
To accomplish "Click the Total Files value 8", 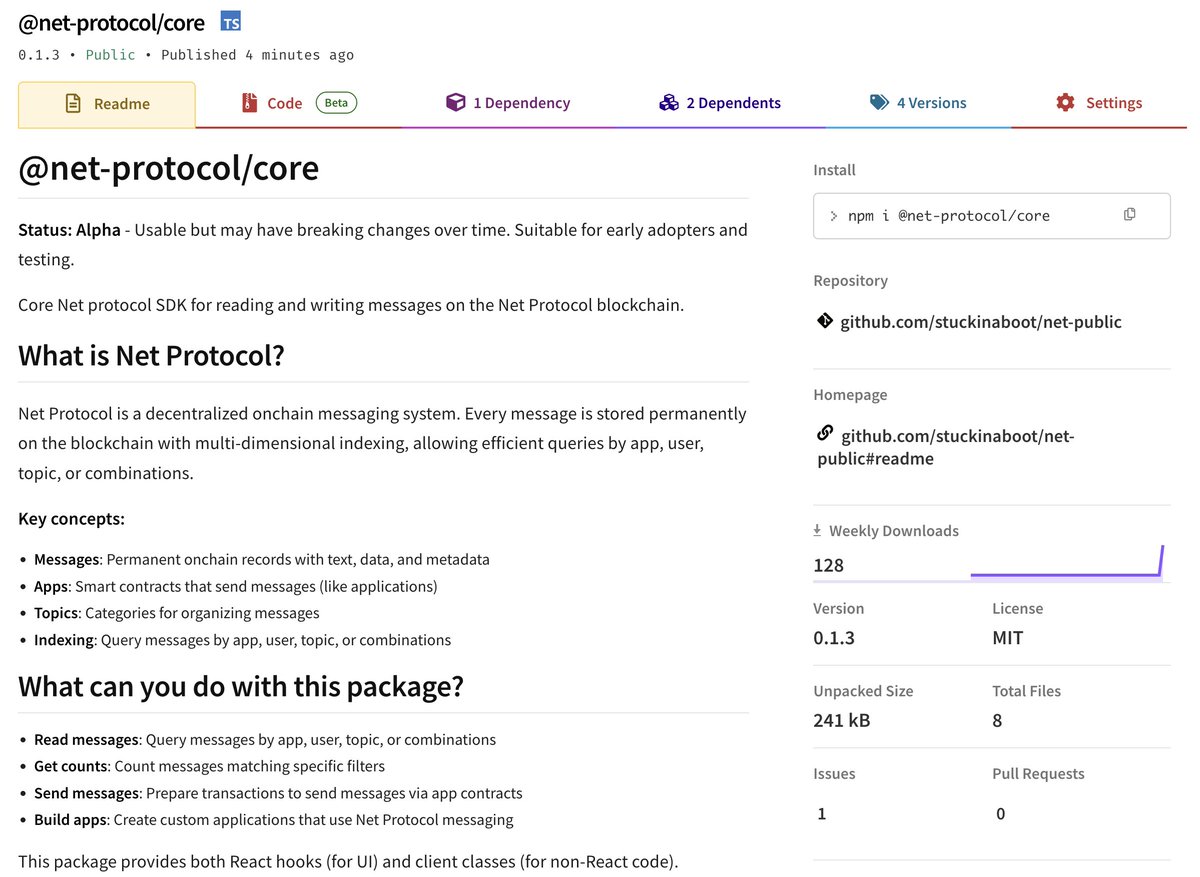I will [x=997, y=720].
